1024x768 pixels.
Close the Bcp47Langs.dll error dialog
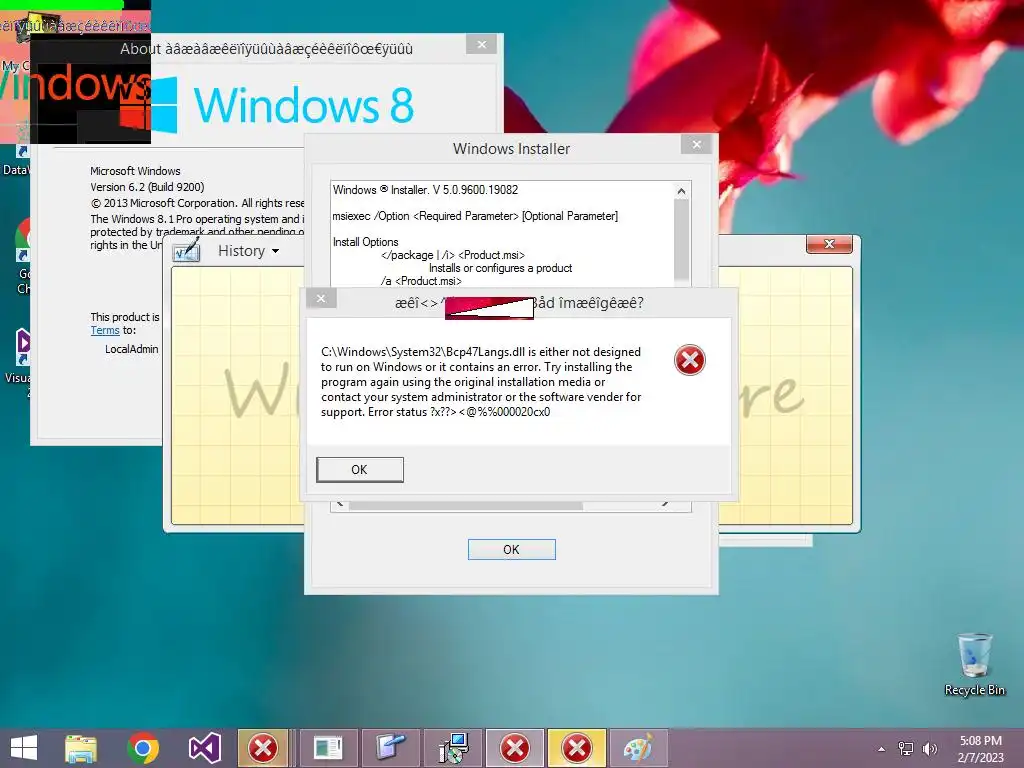321,298
